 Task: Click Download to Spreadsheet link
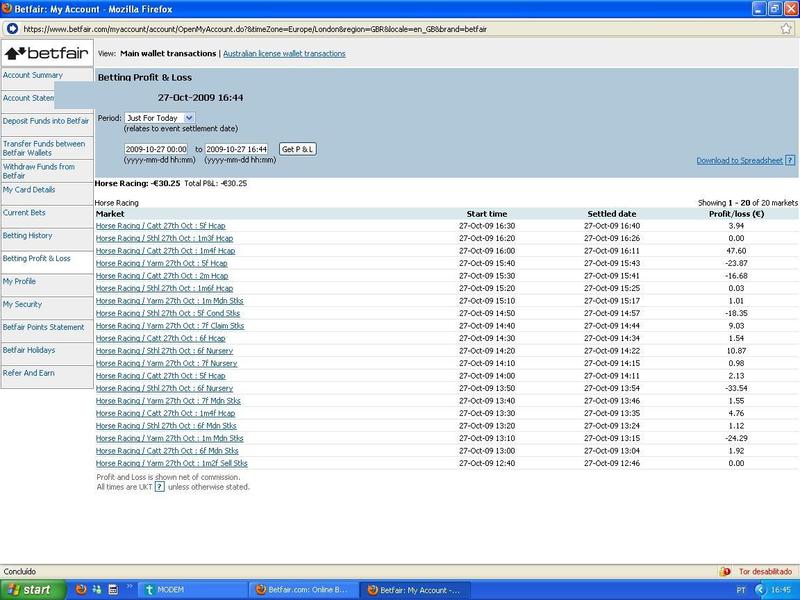pos(739,161)
